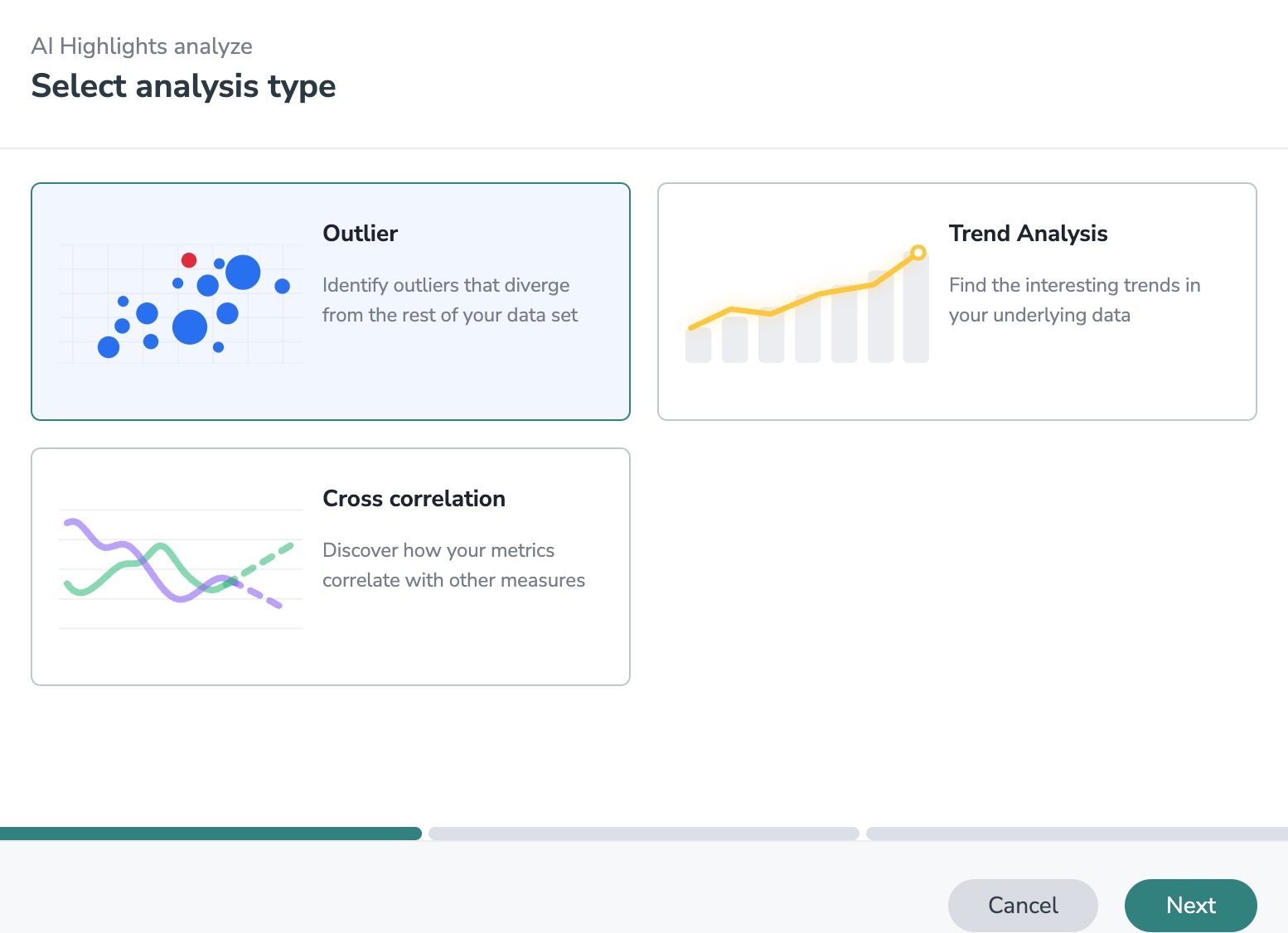This screenshot has height=933, width=1288.
Task: Click the second gray progress step bar
Action: [x=643, y=834]
